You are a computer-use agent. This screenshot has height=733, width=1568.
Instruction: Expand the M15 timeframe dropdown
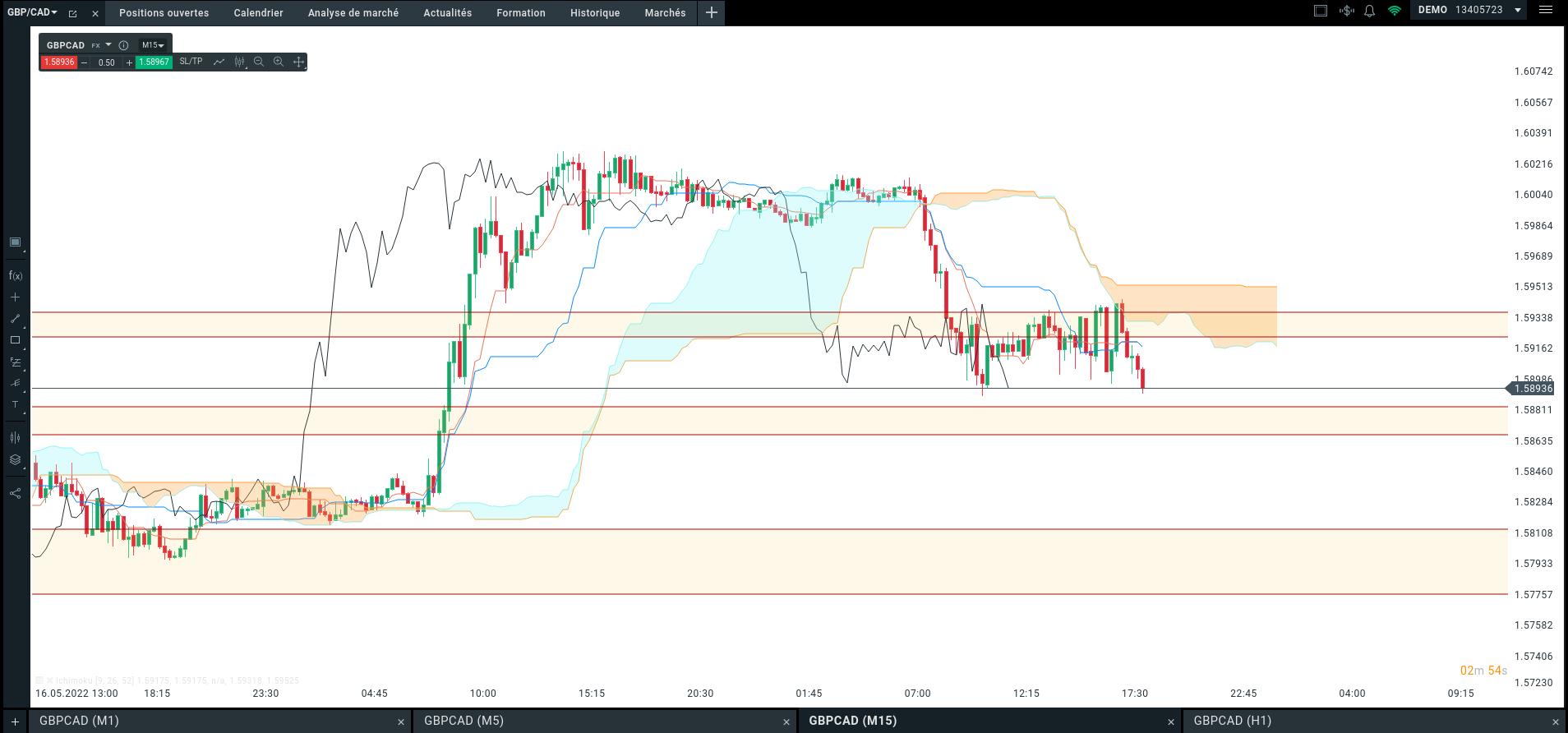click(x=153, y=45)
